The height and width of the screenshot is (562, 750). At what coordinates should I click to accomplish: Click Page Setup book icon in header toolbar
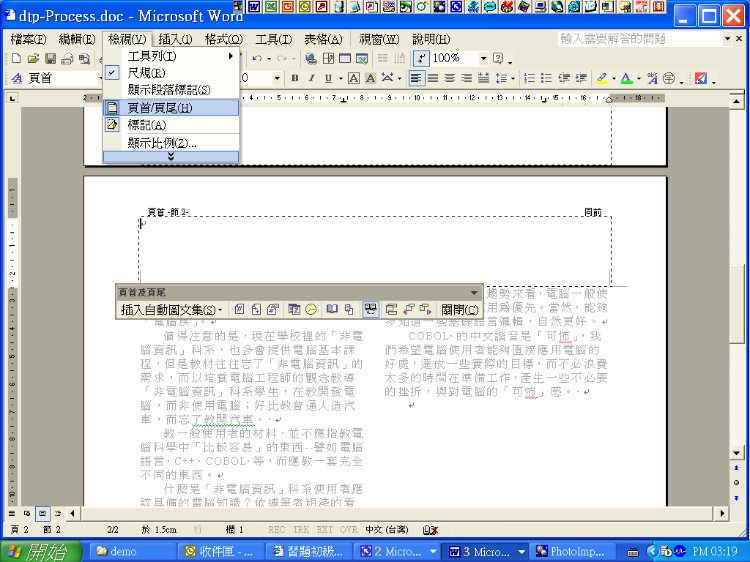point(332,309)
